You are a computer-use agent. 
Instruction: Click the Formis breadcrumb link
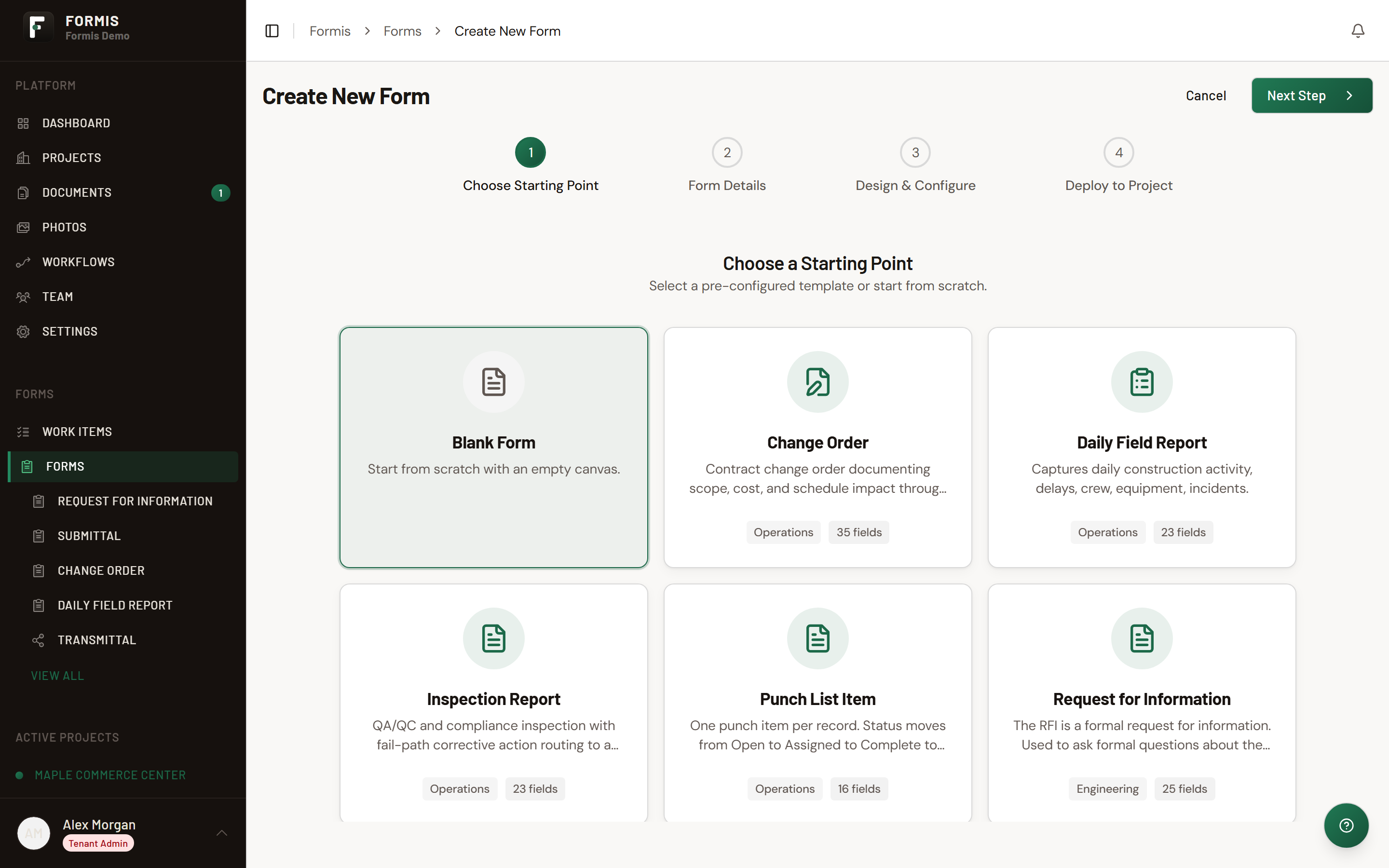coord(329,31)
